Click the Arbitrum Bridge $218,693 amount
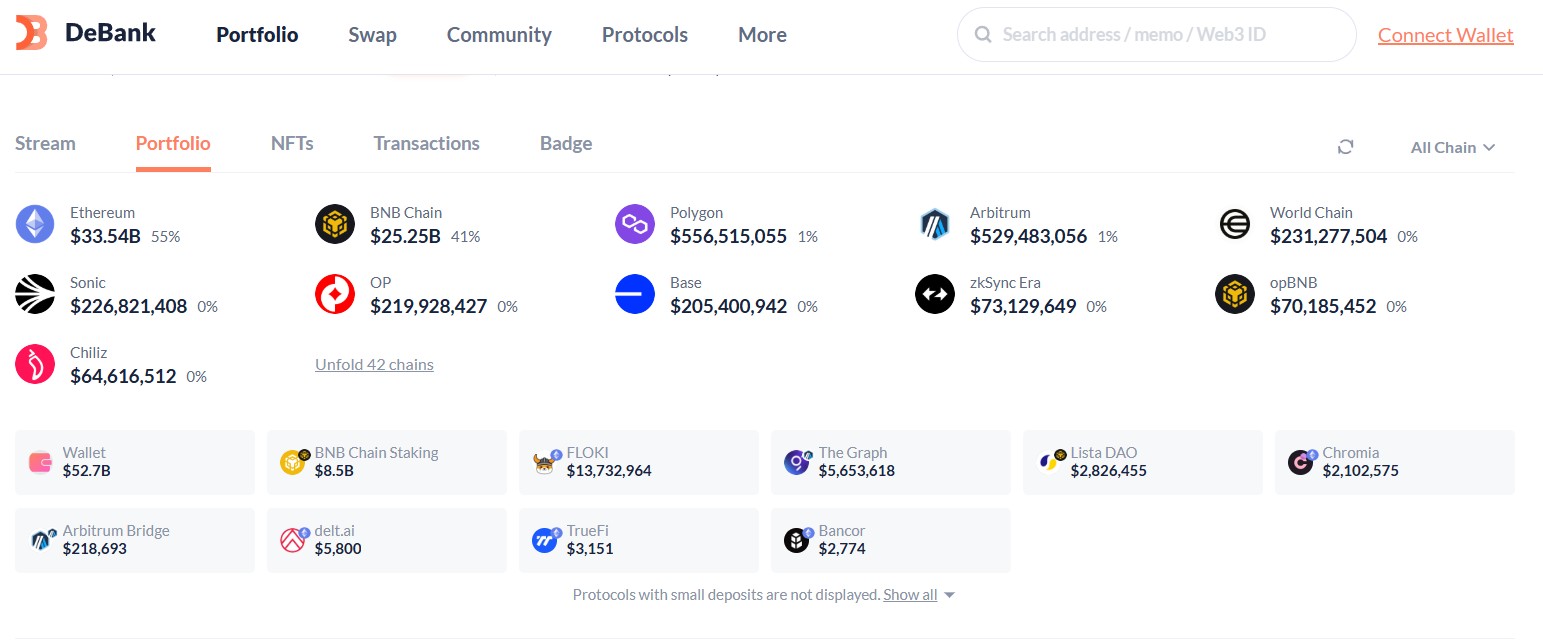 coord(94,548)
